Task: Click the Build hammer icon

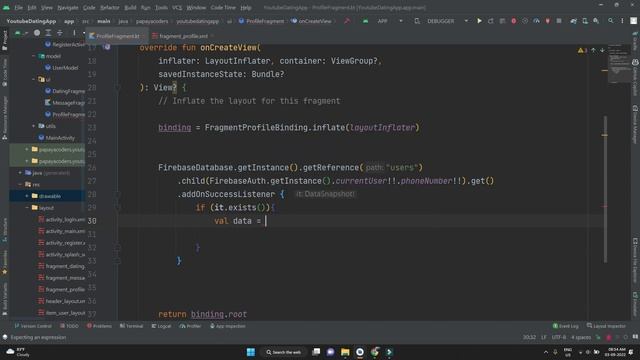Action: (x=347, y=21)
